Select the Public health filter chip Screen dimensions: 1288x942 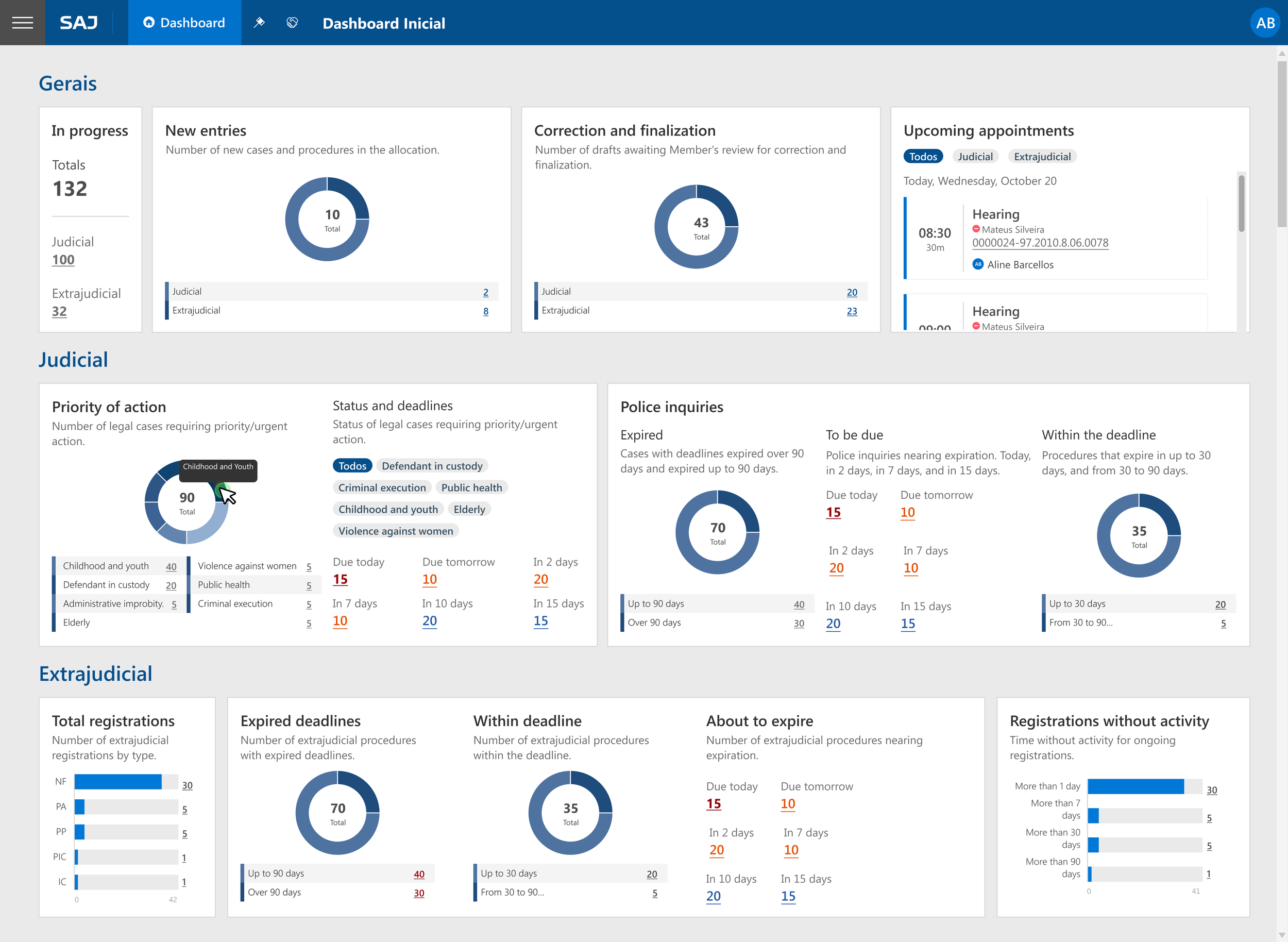click(x=471, y=487)
